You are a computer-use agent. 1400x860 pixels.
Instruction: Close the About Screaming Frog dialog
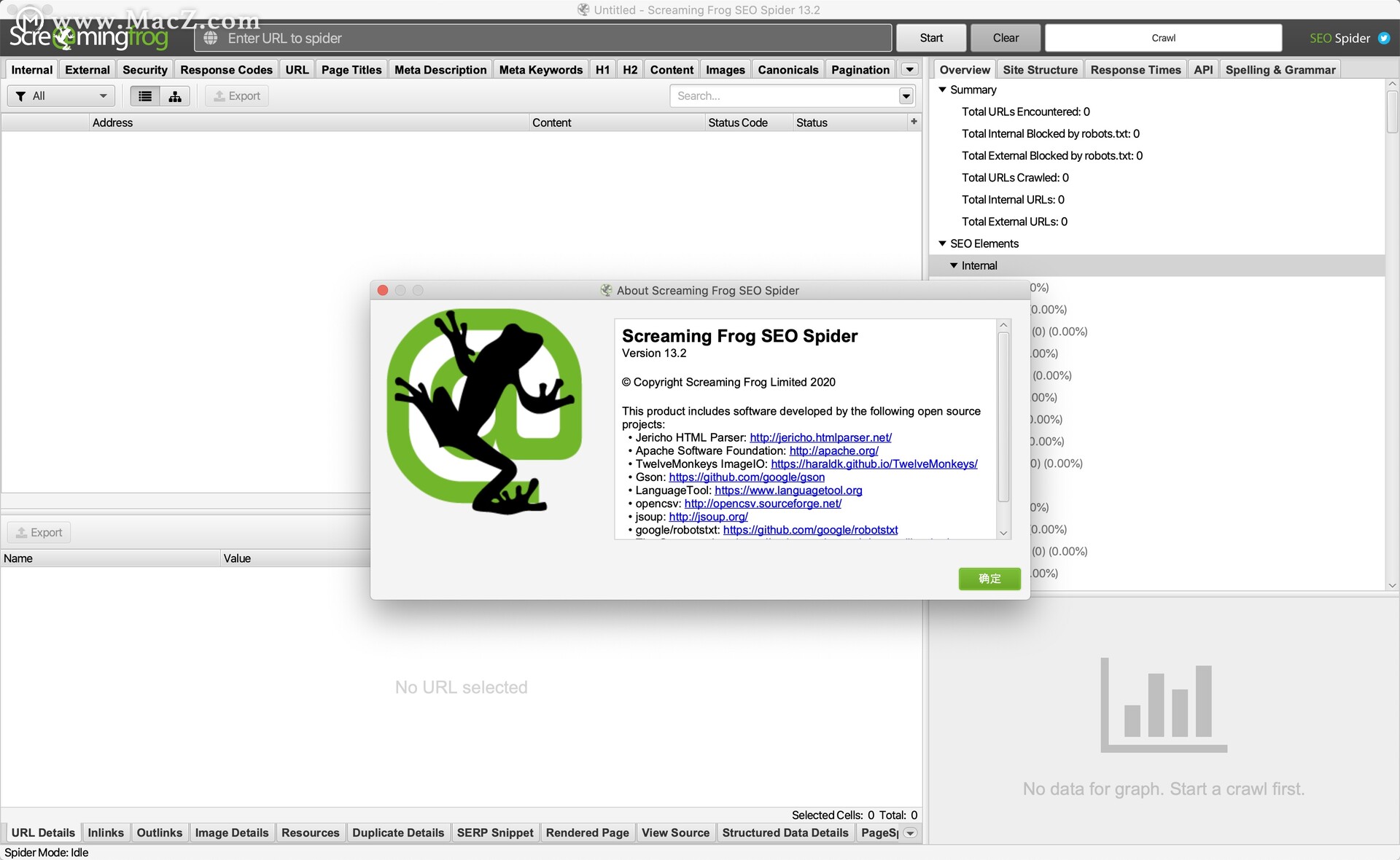383,290
